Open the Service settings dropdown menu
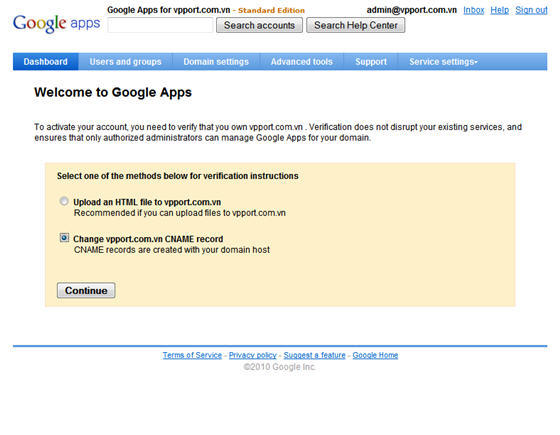Image resolution: width=560 pixels, height=435 pixels. [443, 62]
